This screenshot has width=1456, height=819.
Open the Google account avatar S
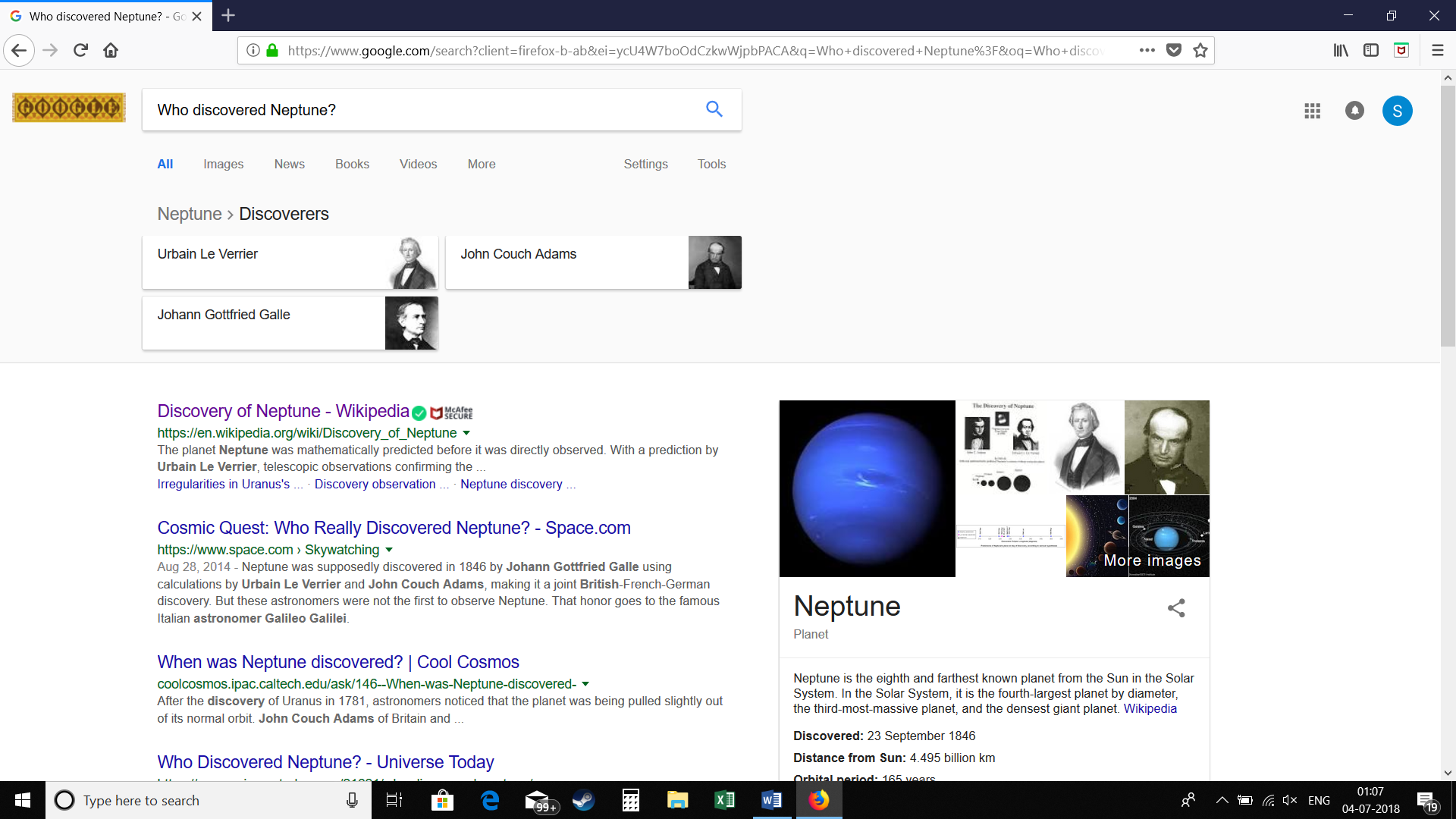tap(1397, 111)
